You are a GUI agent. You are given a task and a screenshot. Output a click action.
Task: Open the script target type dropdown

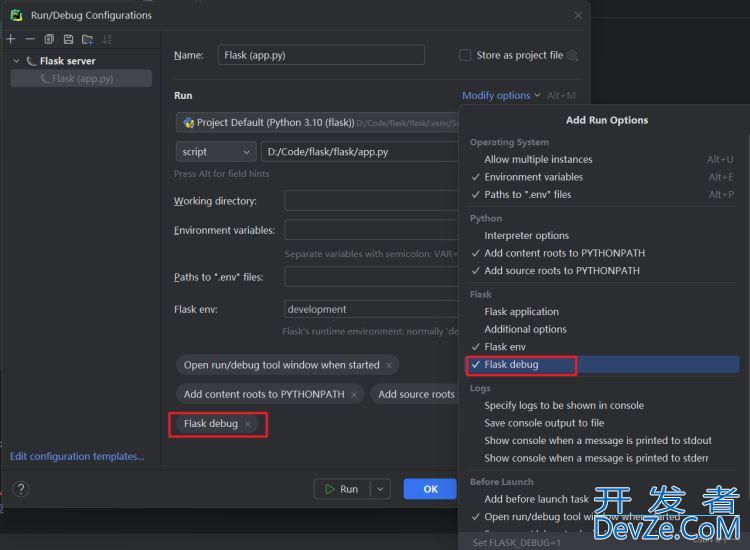point(216,152)
